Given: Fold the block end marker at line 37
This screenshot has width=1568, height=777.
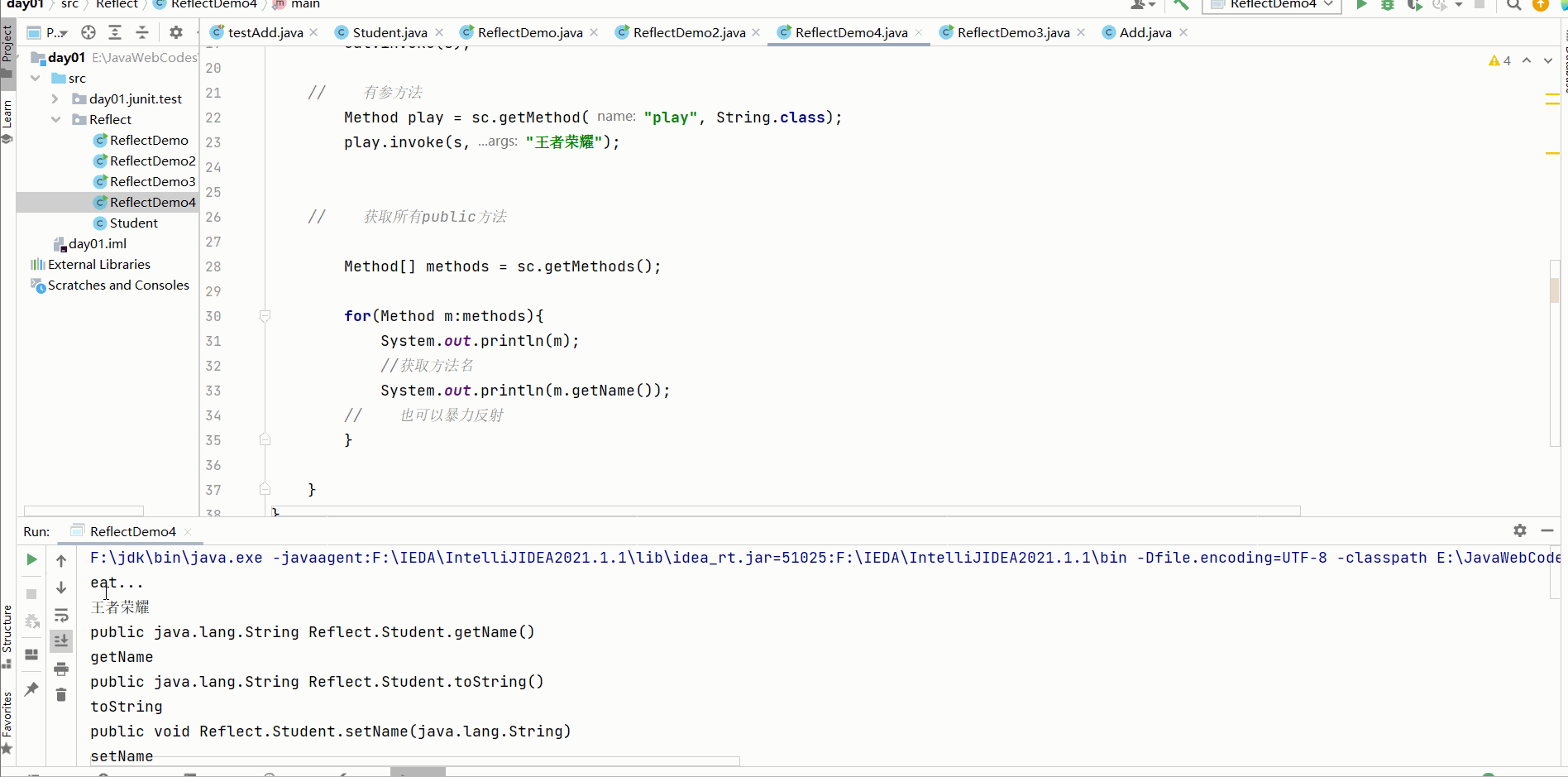Looking at the screenshot, I should (x=265, y=489).
